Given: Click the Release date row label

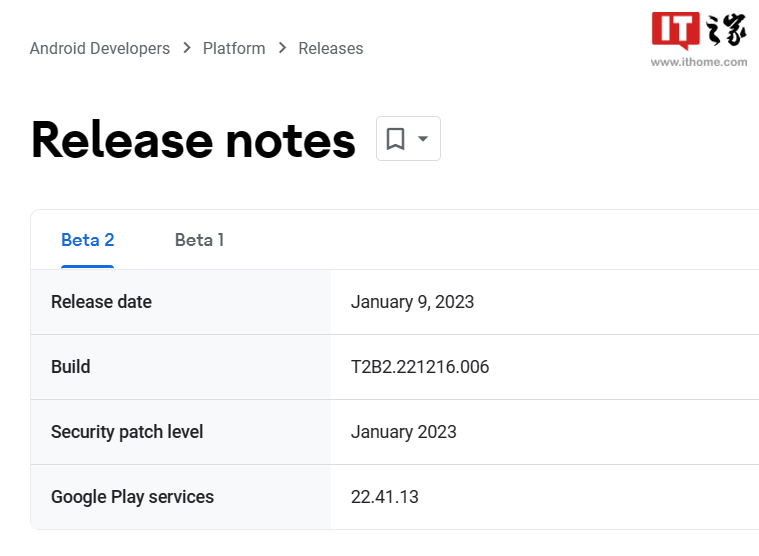Looking at the screenshot, I should tap(101, 302).
